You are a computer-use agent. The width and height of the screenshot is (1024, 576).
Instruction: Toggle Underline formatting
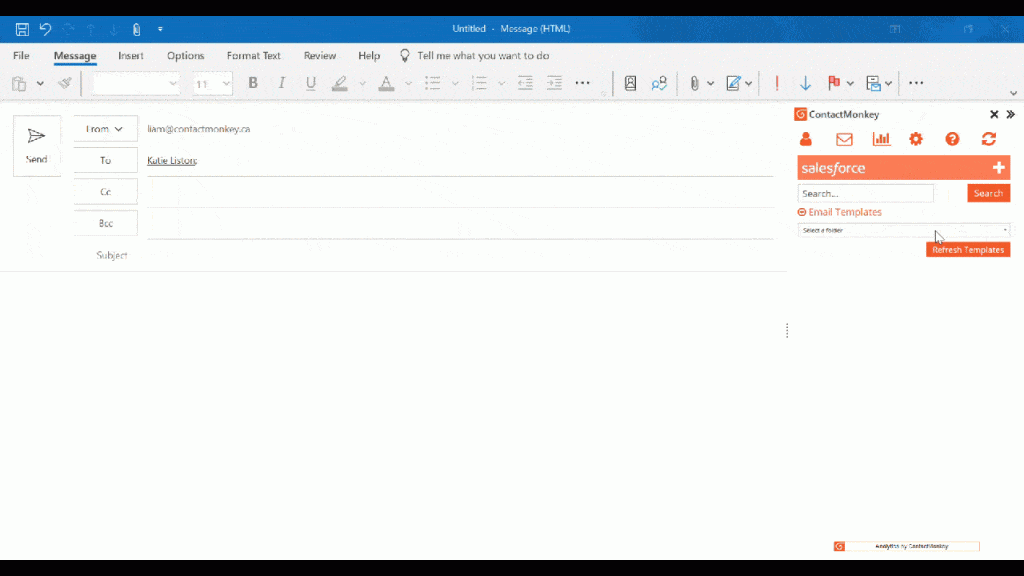(x=311, y=83)
